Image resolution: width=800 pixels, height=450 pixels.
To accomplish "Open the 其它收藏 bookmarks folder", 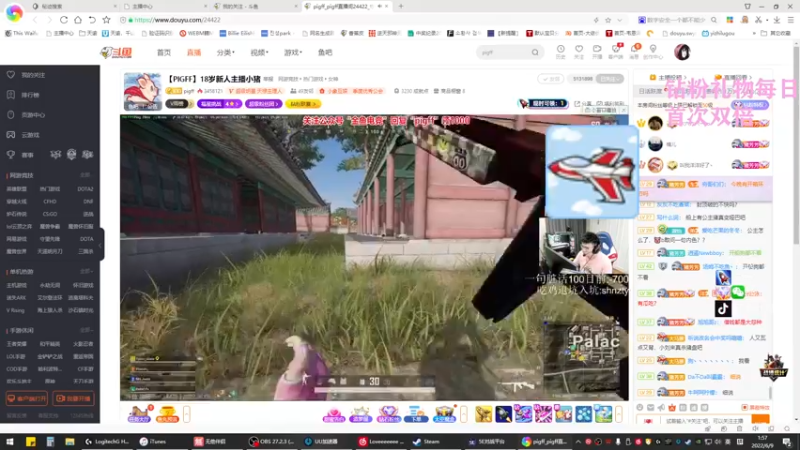I will [x=774, y=33].
